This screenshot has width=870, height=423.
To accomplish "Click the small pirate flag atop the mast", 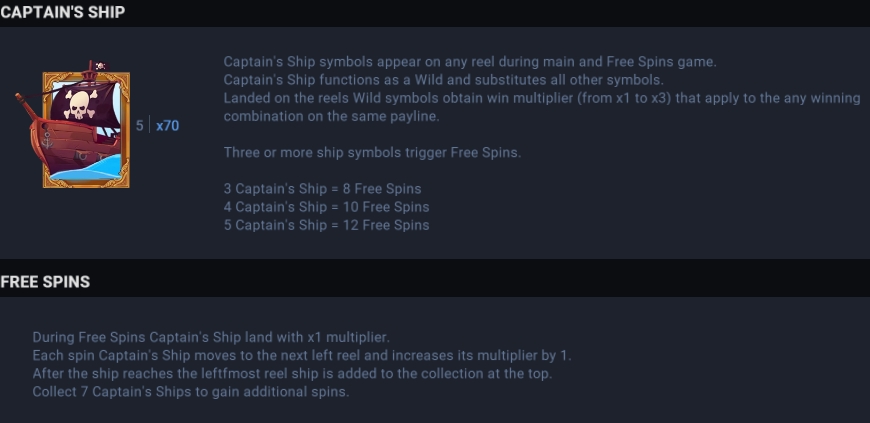I will pyautogui.click(x=100, y=66).
